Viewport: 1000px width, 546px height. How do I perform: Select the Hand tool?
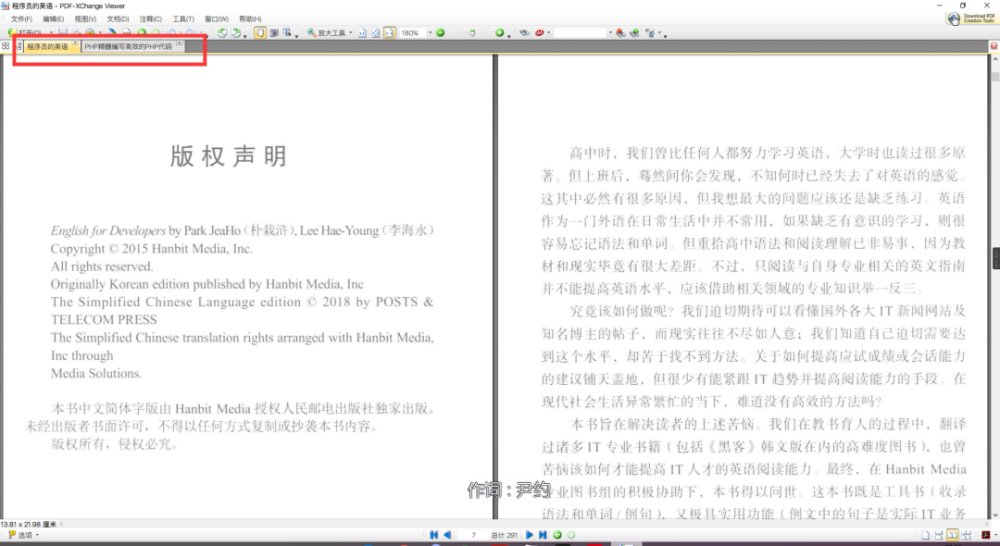(x=260, y=33)
